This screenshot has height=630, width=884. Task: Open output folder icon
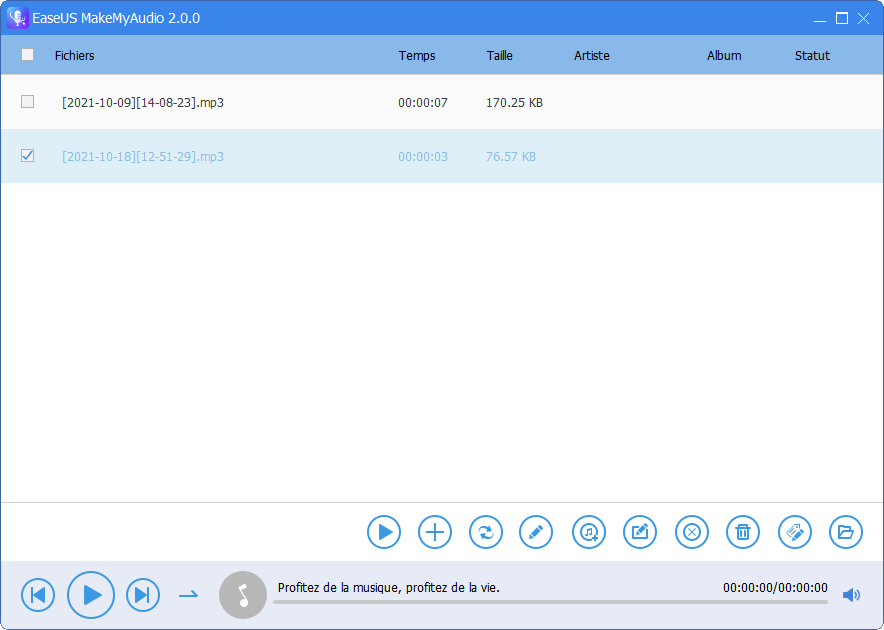coord(846,532)
